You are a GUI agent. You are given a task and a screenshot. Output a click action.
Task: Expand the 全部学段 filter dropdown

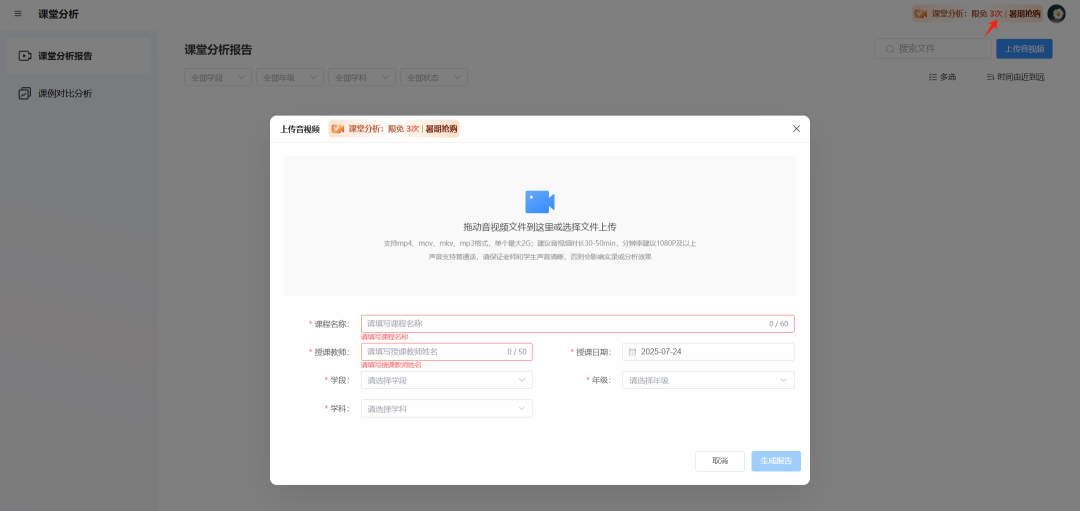pyautogui.click(x=218, y=77)
